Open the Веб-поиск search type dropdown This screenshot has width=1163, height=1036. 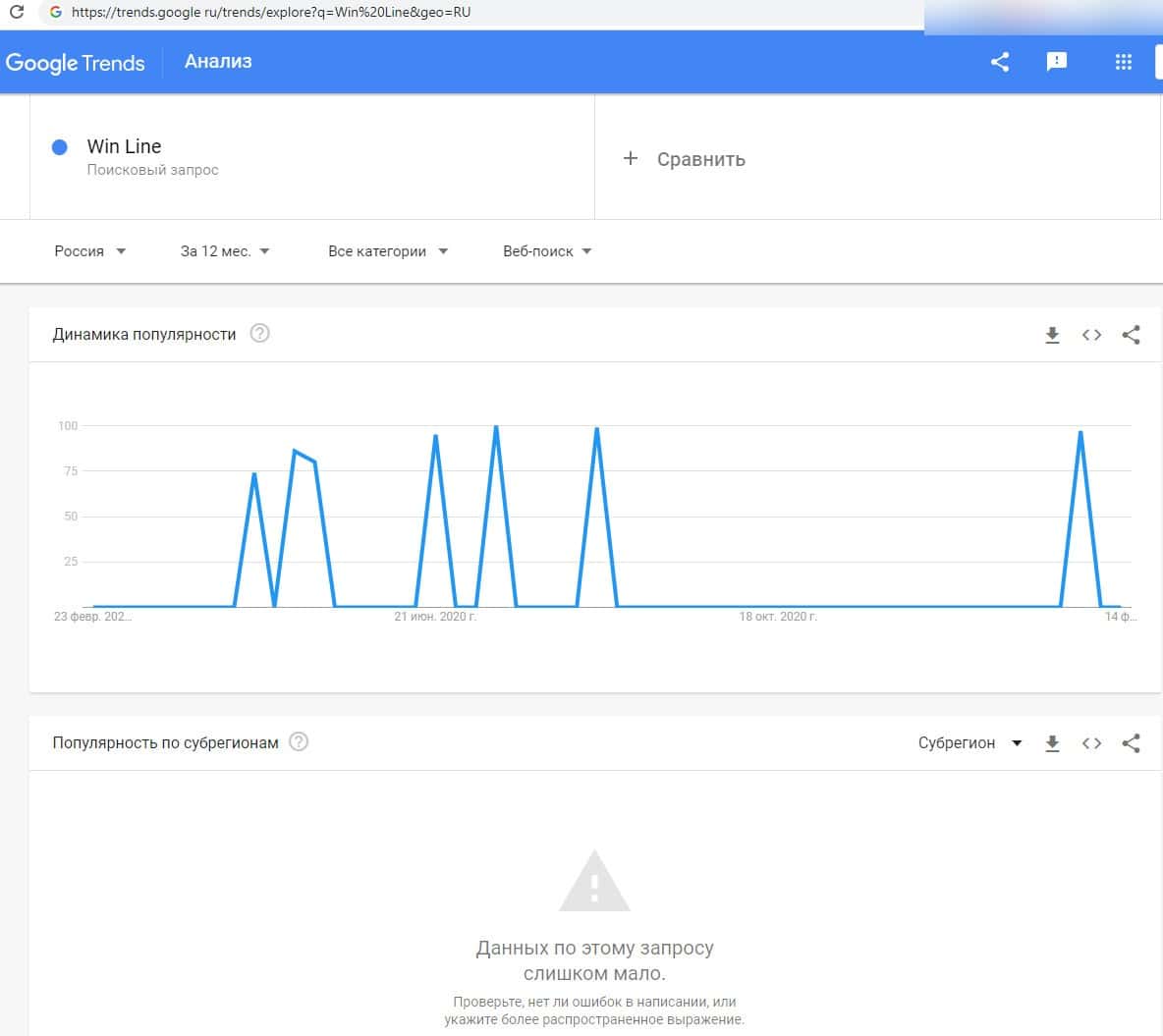(x=547, y=251)
